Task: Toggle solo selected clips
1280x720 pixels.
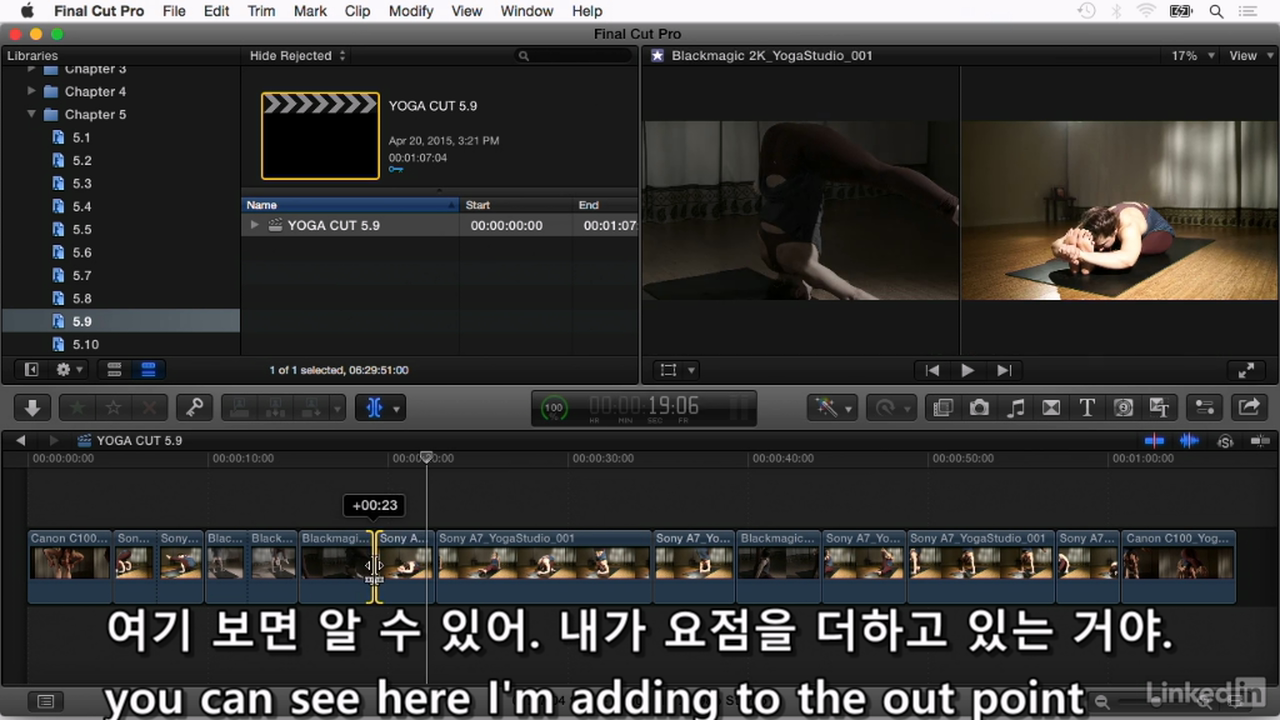Action: [1225, 441]
